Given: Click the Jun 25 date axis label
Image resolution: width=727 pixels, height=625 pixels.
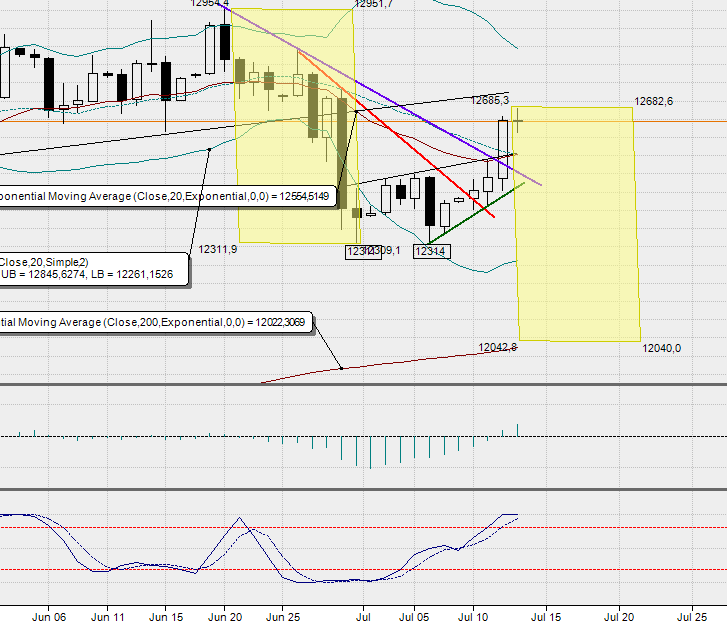Looking at the screenshot, I should click(x=283, y=617).
